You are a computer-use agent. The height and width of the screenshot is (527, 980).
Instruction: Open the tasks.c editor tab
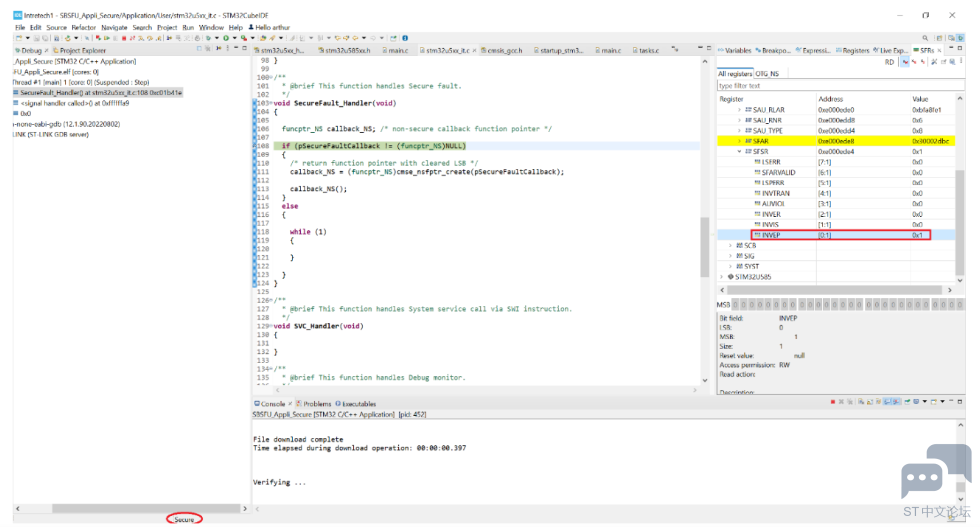point(646,51)
